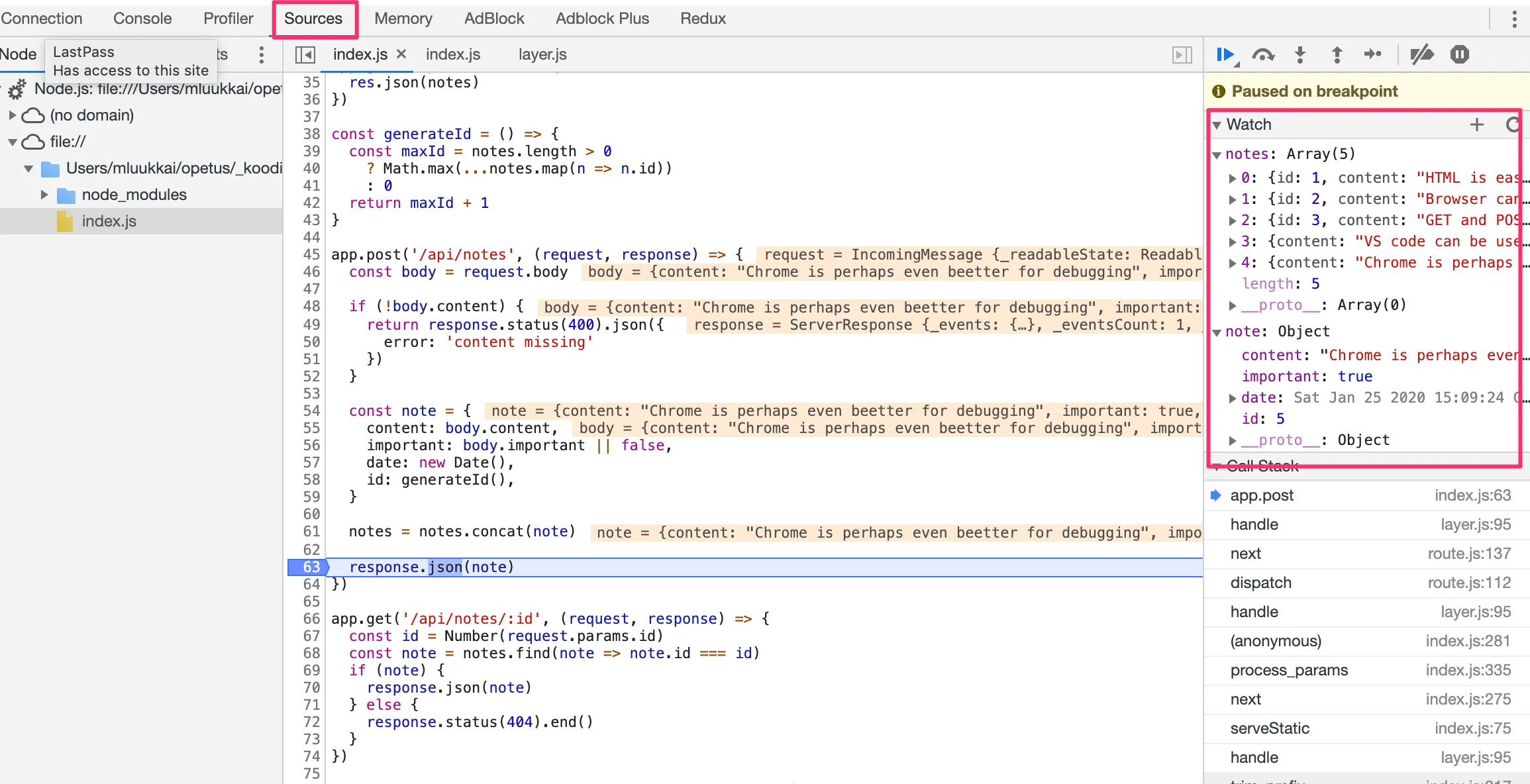Toggle pause on exceptions
1530x784 pixels.
[1460, 55]
